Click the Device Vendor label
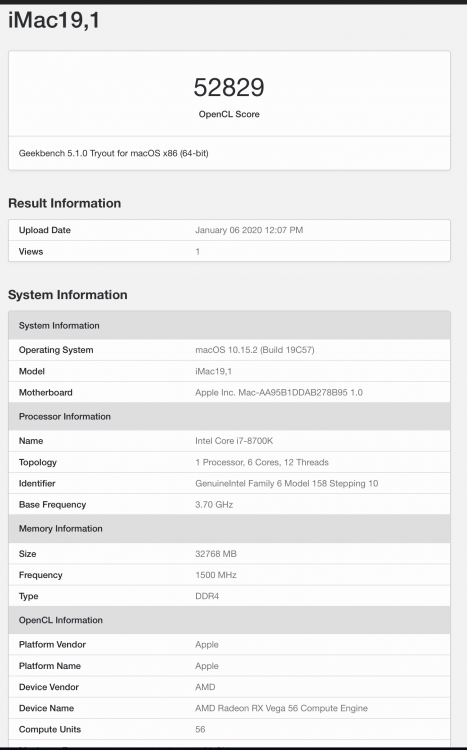This screenshot has width=467, height=750. [49, 687]
